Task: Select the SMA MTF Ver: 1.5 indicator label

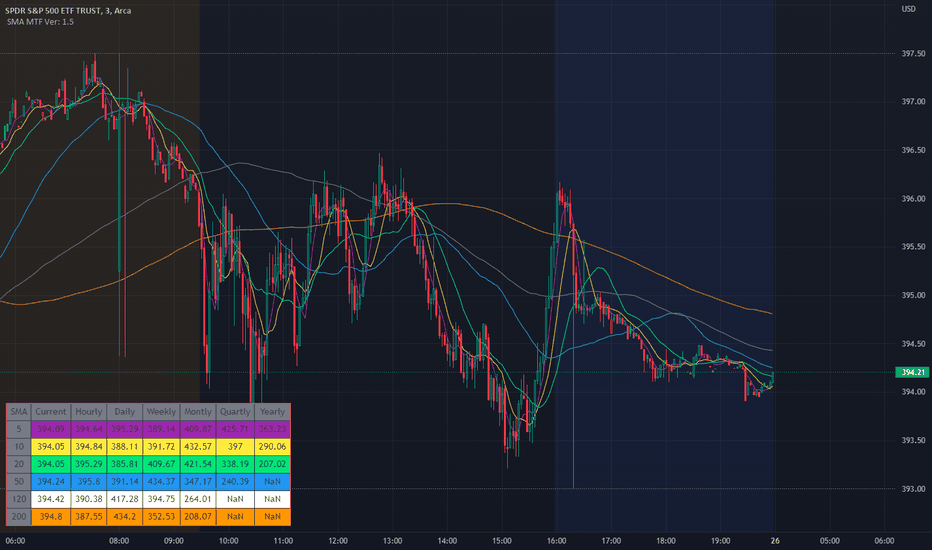Action: click(40, 22)
